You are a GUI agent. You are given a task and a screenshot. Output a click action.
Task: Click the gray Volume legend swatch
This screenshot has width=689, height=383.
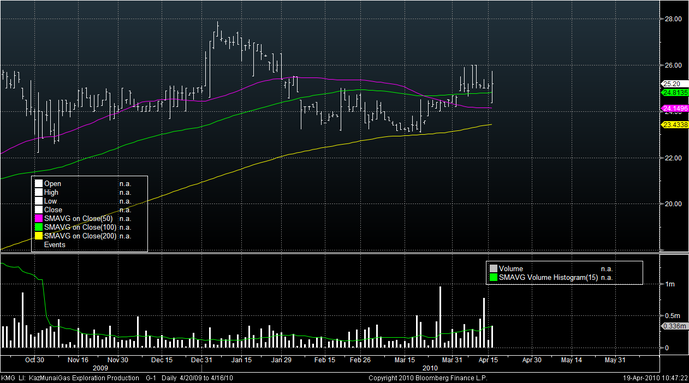(493, 268)
